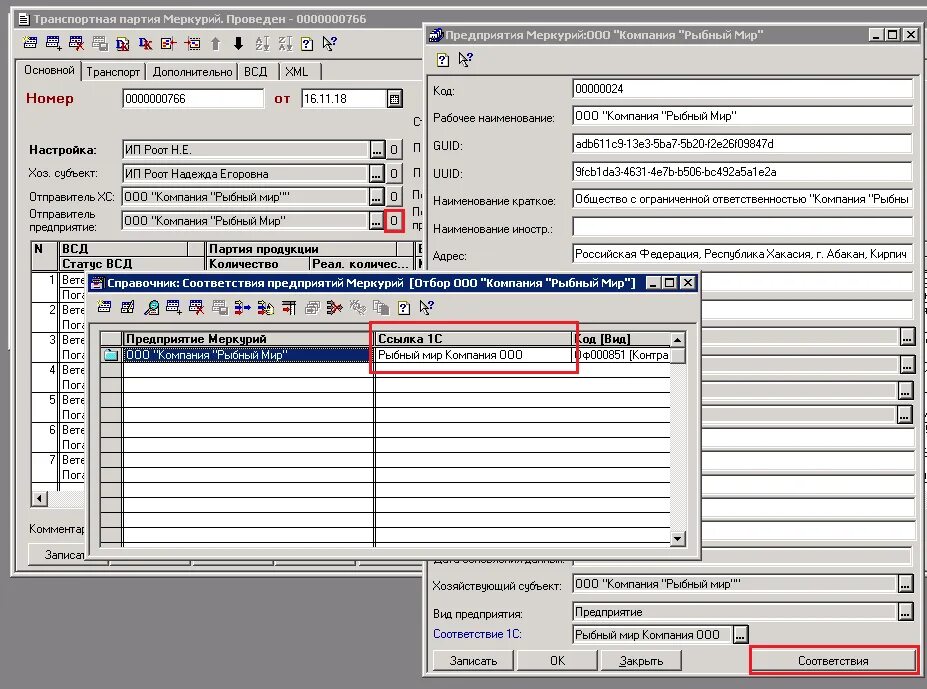The height and width of the screenshot is (689, 927).
Task: Click magnifier view icon in Справочник toolbar
Action: point(151,307)
